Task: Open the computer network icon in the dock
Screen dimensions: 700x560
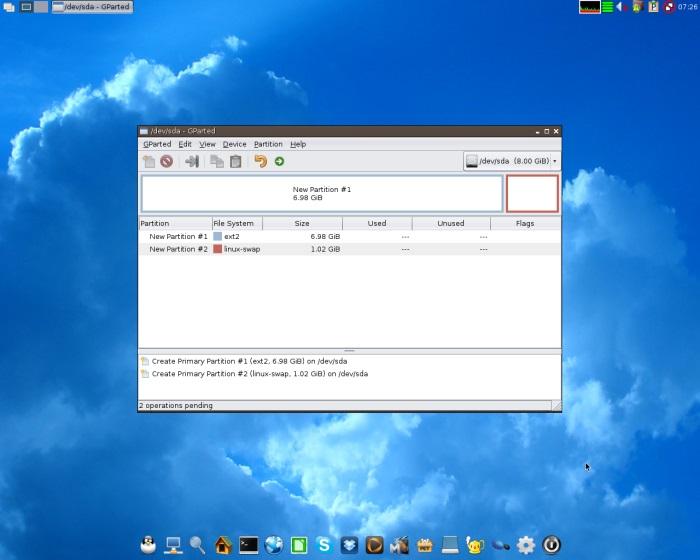Action: coord(173,545)
